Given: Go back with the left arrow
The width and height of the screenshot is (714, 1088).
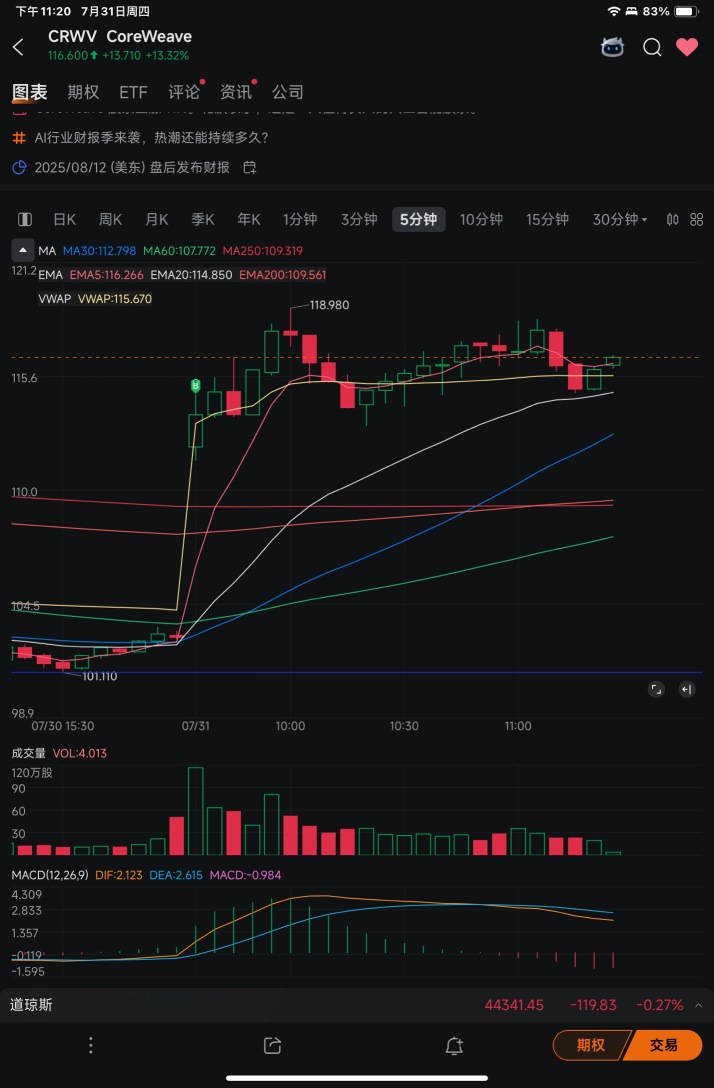Looking at the screenshot, I should click(x=19, y=47).
